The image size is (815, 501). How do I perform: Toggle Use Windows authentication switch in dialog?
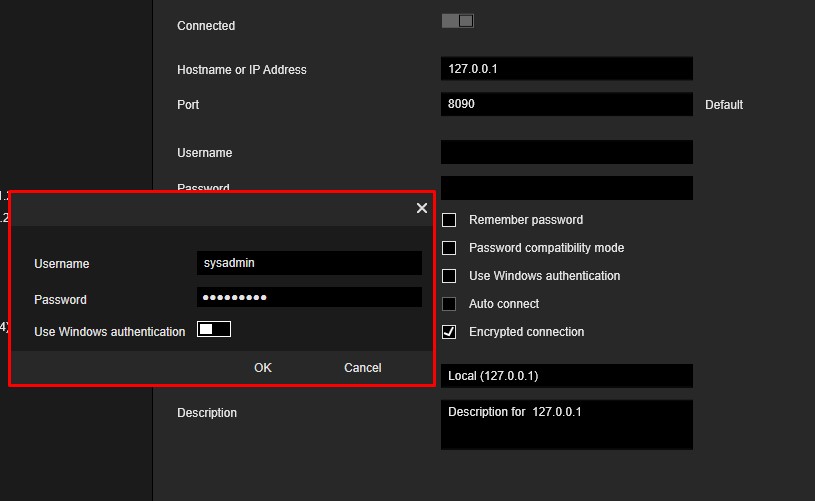tap(214, 329)
